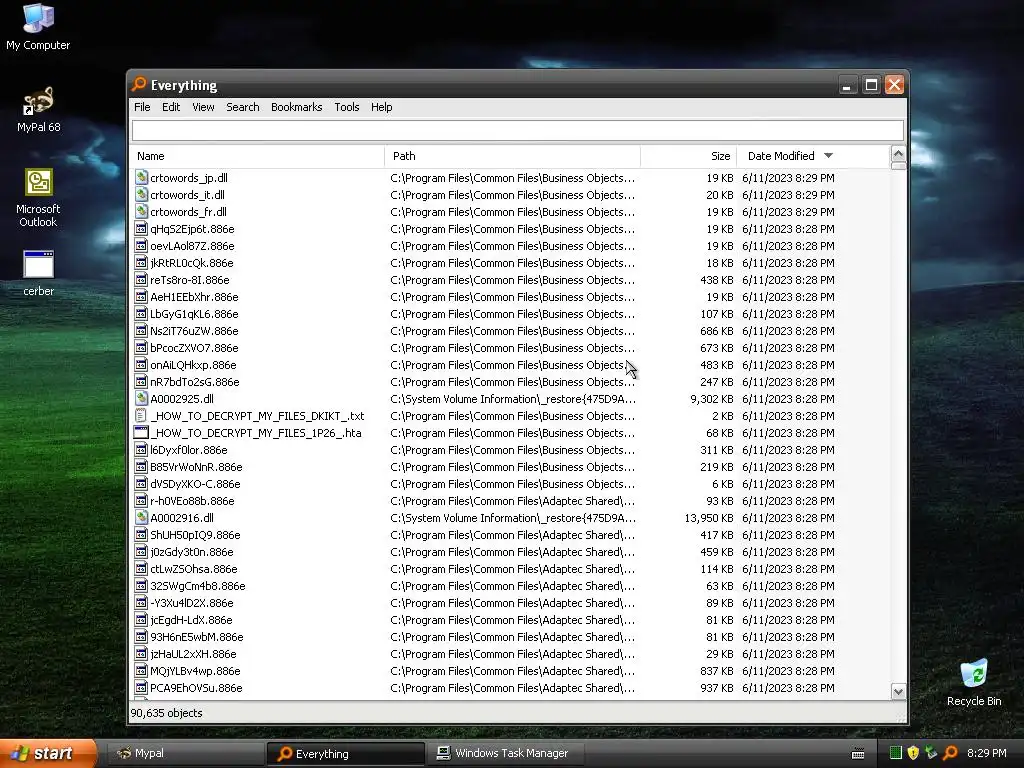Select the file 32SWgCm4b8.886e
Image resolution: width=1024 pixels, height=768 pixels.
tap(198, 585)
